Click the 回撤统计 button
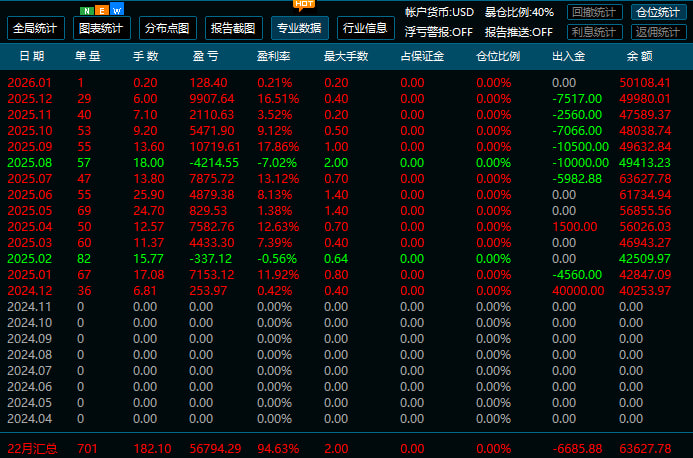The height and width of the screenshot is (458, 693). (595, 12)
